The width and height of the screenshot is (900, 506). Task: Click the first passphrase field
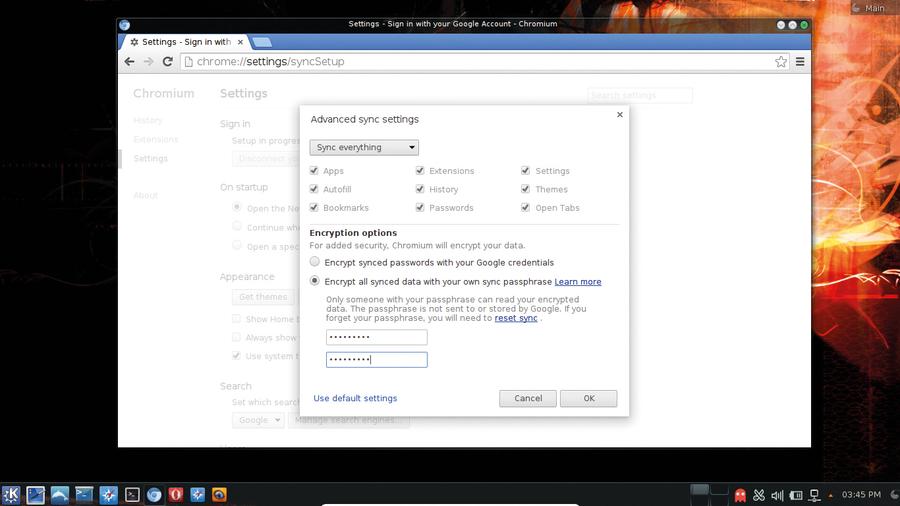[x=377, y=337]
